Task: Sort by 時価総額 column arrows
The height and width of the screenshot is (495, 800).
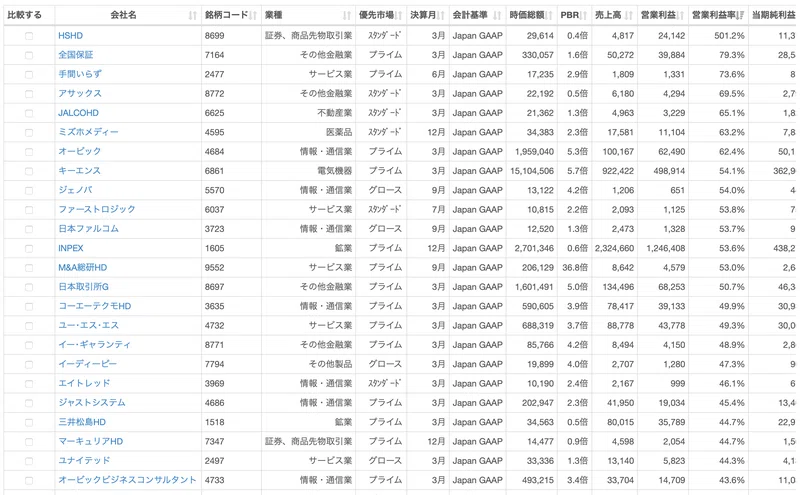Action: (x=549, y=15)
